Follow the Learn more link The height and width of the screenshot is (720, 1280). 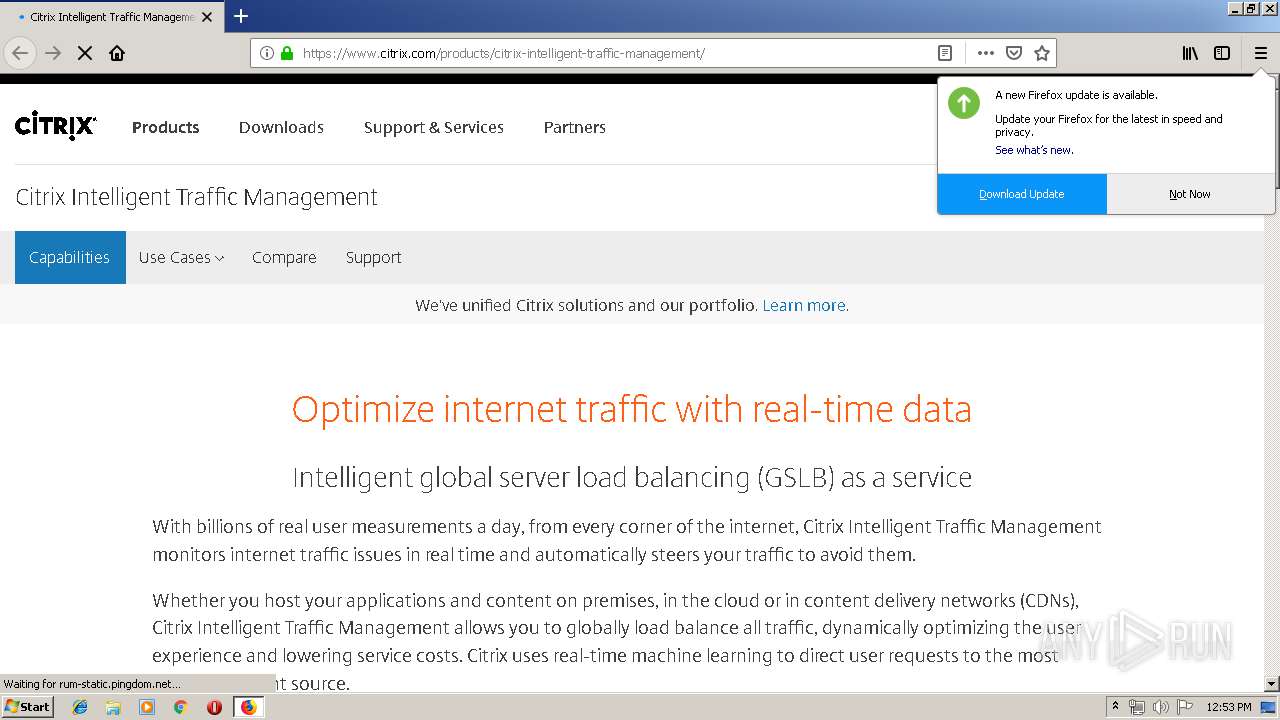(805, 305)
